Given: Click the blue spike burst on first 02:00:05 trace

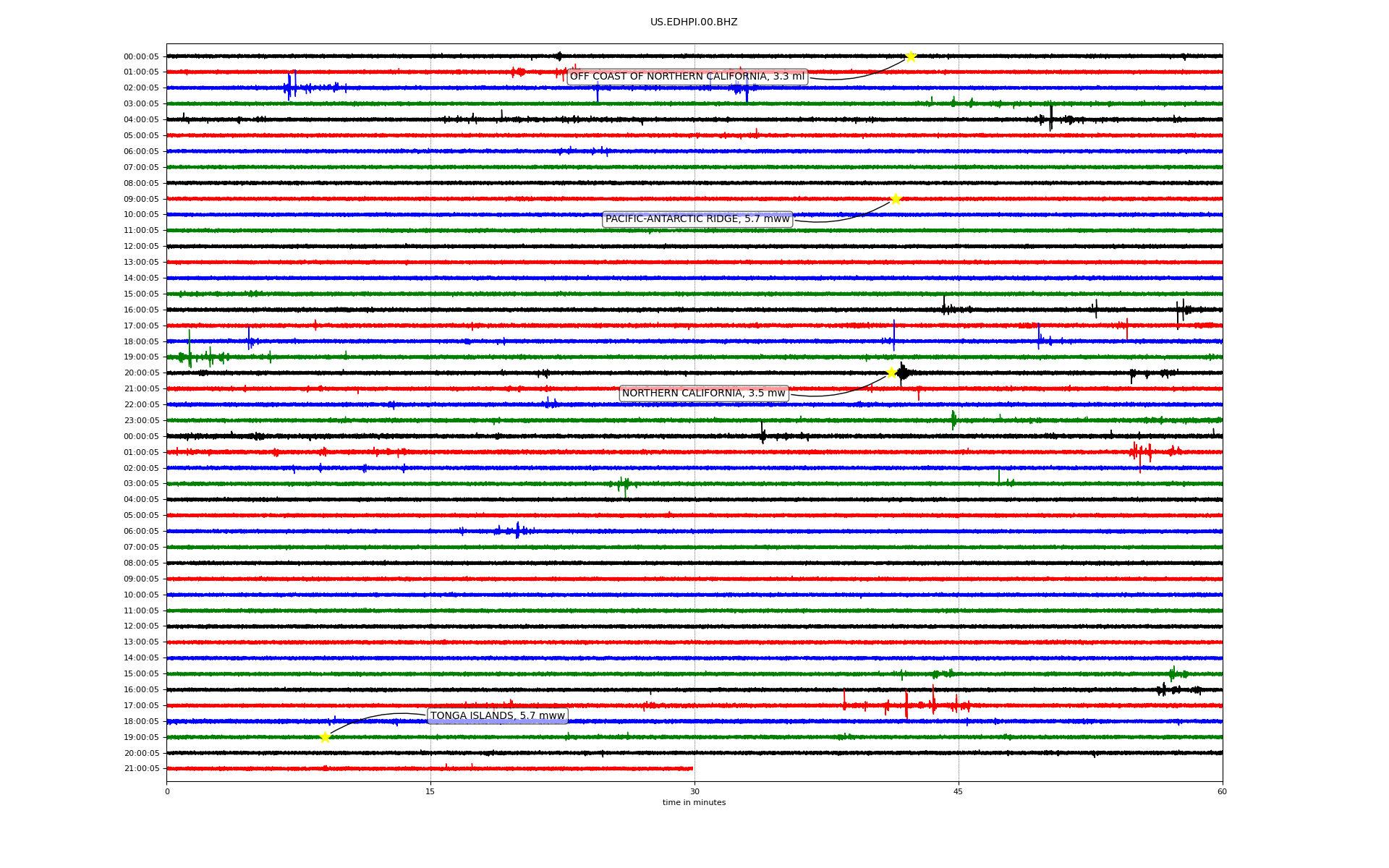Looking at the screenshot, I should pos(291,88).
